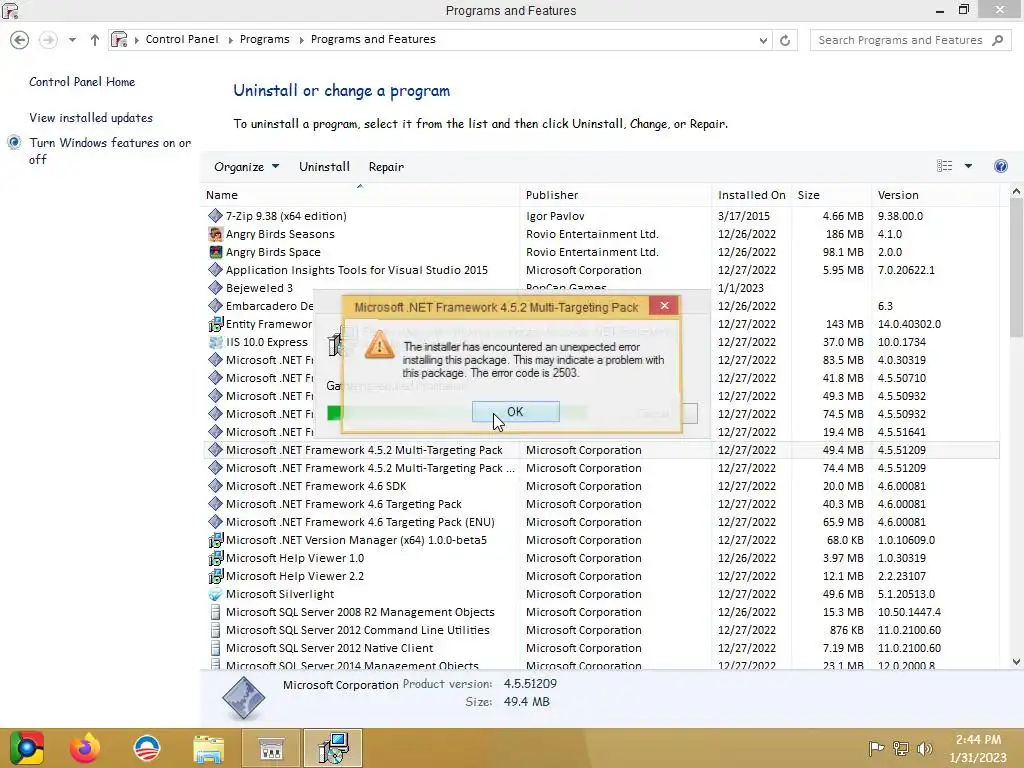
Task: Click OK in the error dialog
Action: pos(515,411)
